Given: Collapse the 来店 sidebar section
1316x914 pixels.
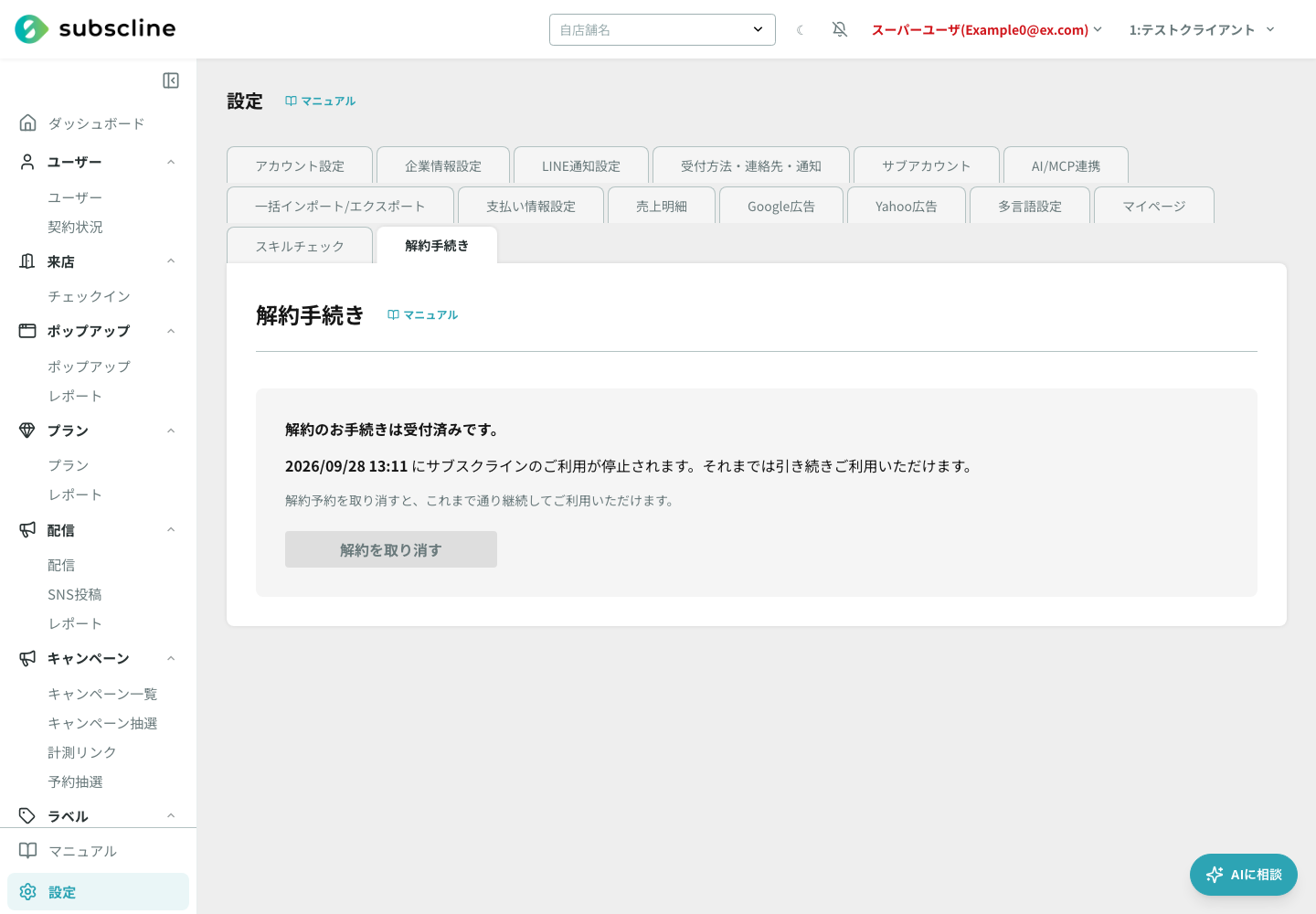Looking at the screenshot, I should tap(171, 261).
